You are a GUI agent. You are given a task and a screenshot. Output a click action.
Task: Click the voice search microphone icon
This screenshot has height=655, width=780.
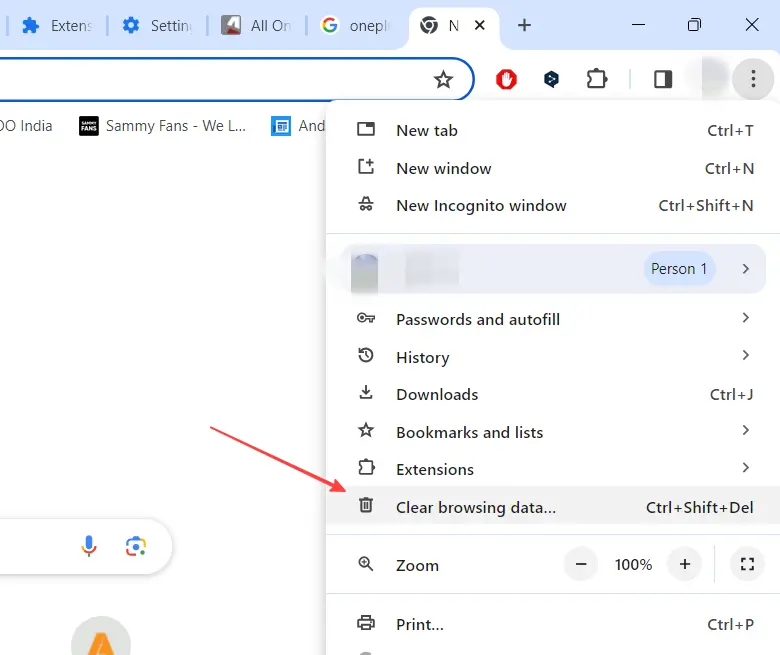(89, 545)
